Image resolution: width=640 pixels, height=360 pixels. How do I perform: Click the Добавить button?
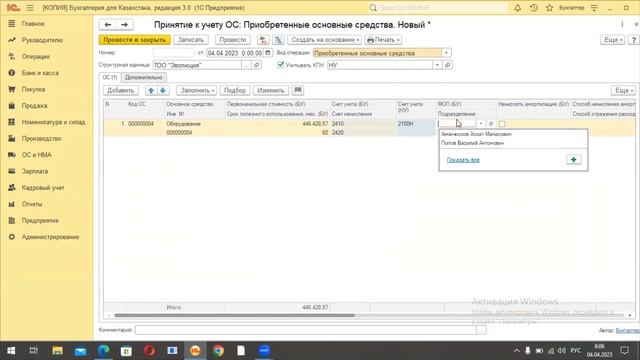coord(121,90)
